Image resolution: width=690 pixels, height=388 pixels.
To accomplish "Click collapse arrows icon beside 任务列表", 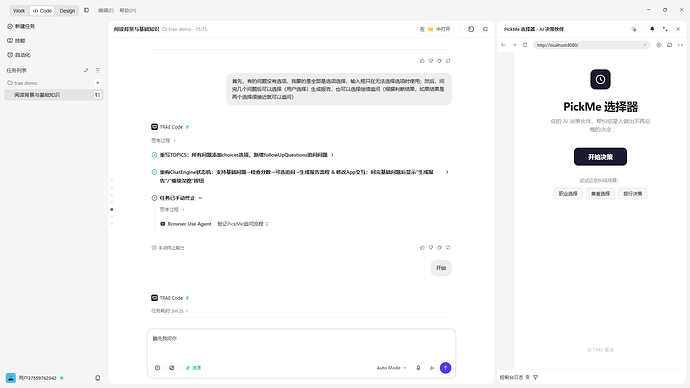I will (x=86, y=70).
